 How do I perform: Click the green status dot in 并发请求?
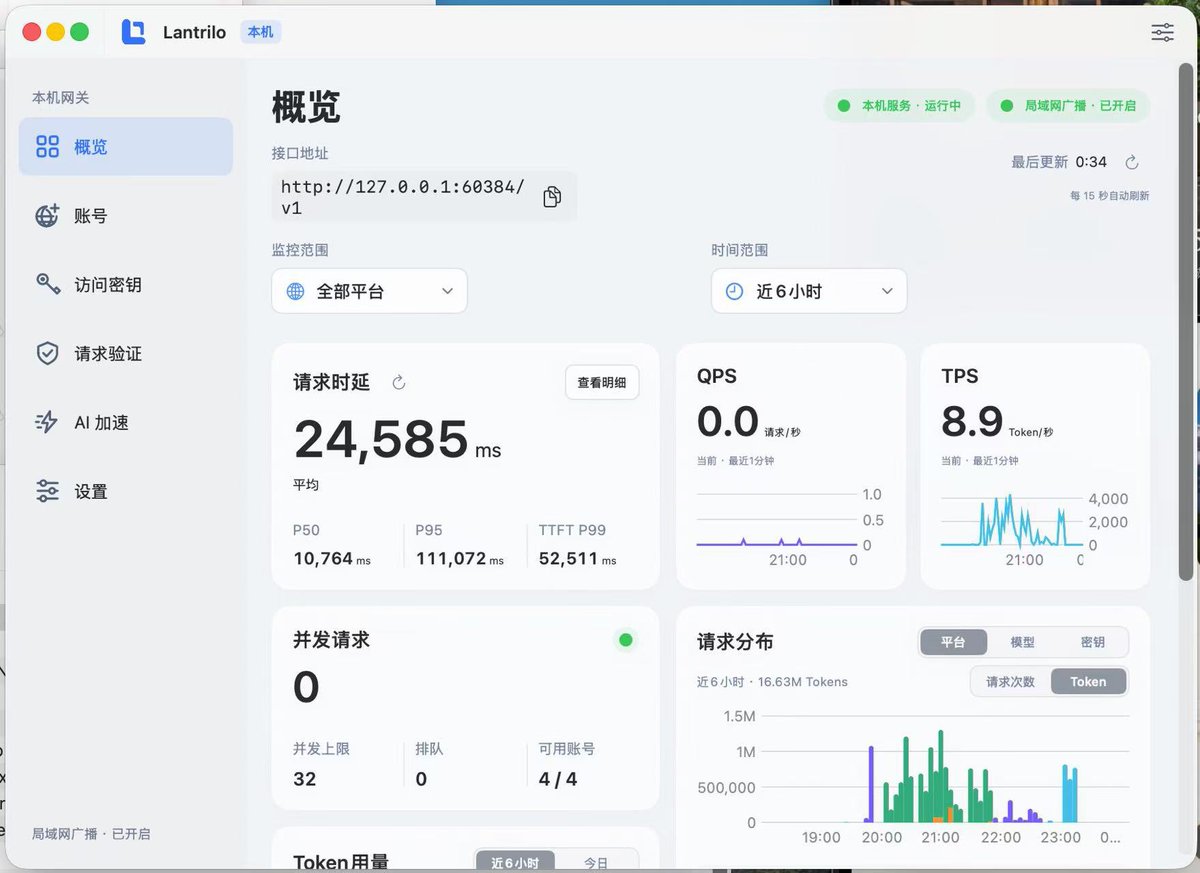click(x=626, y=640)
